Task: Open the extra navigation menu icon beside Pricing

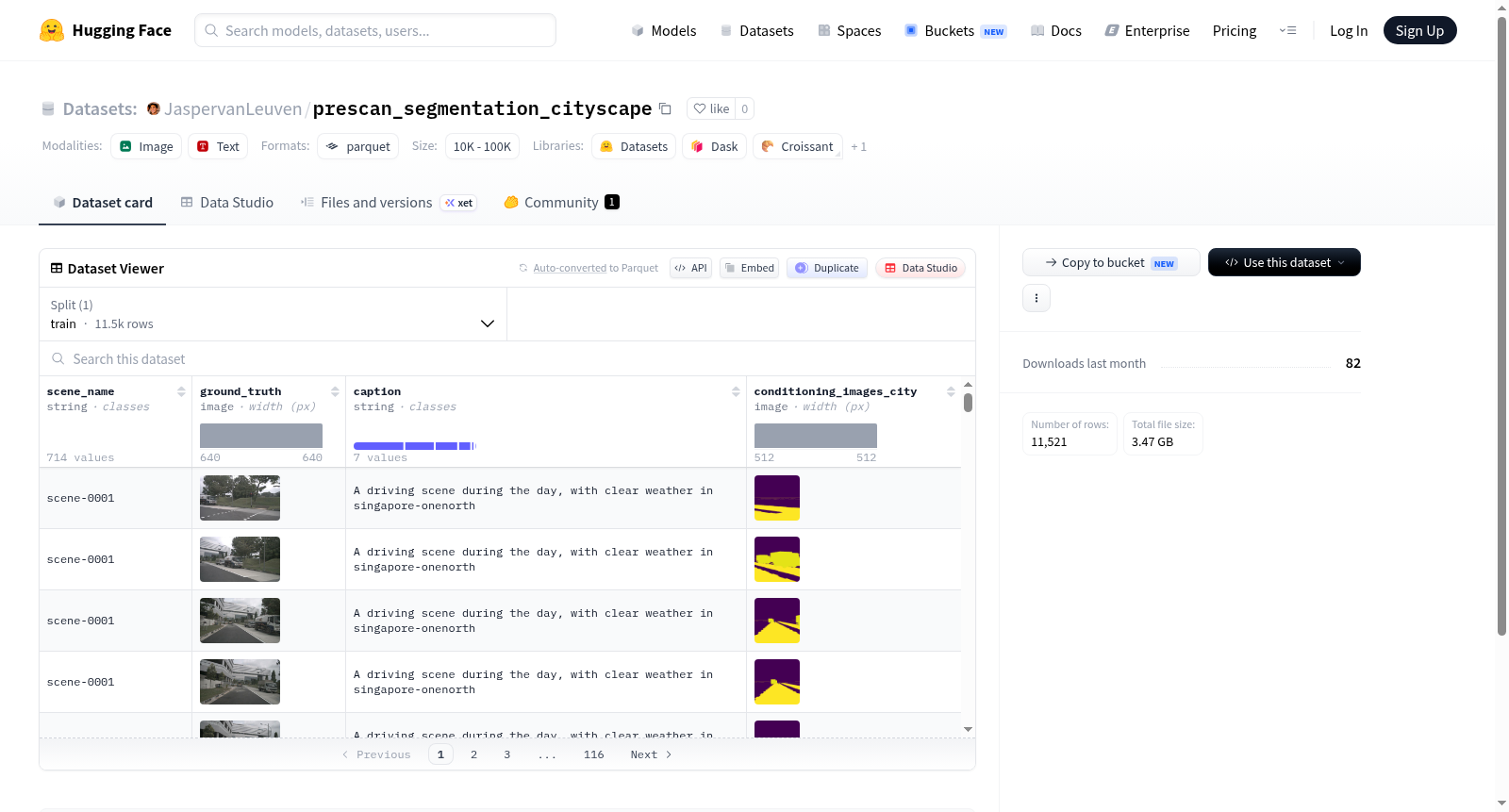Action: tap(1287, 30)
